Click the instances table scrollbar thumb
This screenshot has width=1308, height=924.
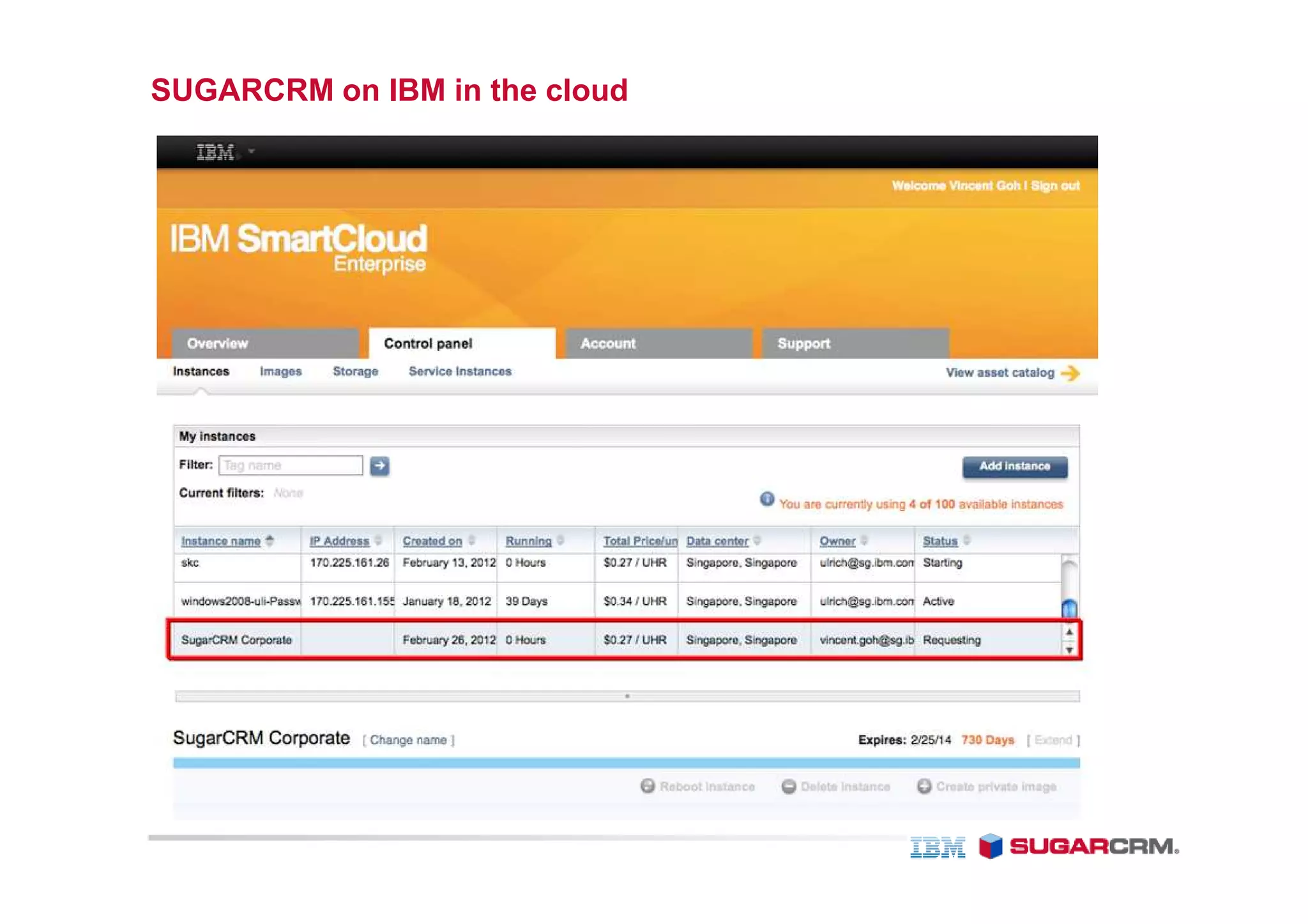pos(1069,609)
